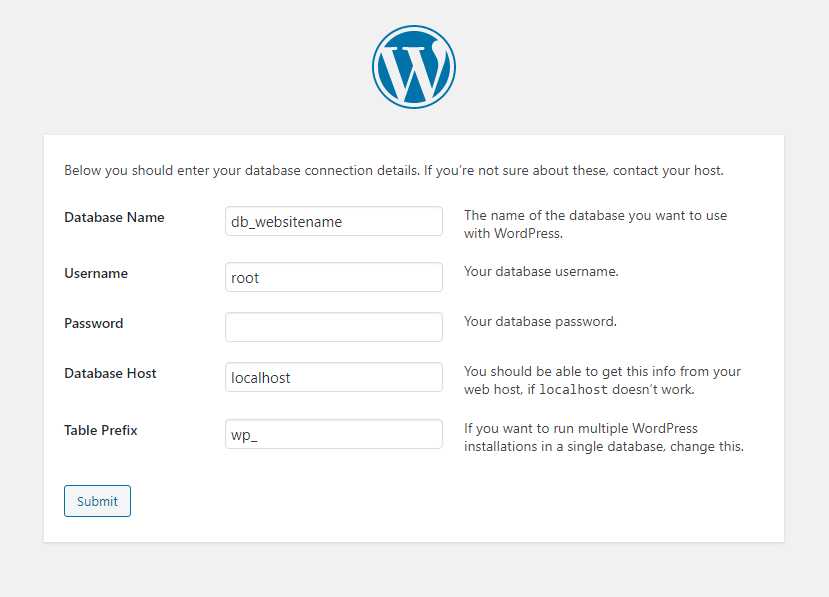
Task: Click the intro's opening words 'Below you should enter'
Action: [x=119, y=171]
